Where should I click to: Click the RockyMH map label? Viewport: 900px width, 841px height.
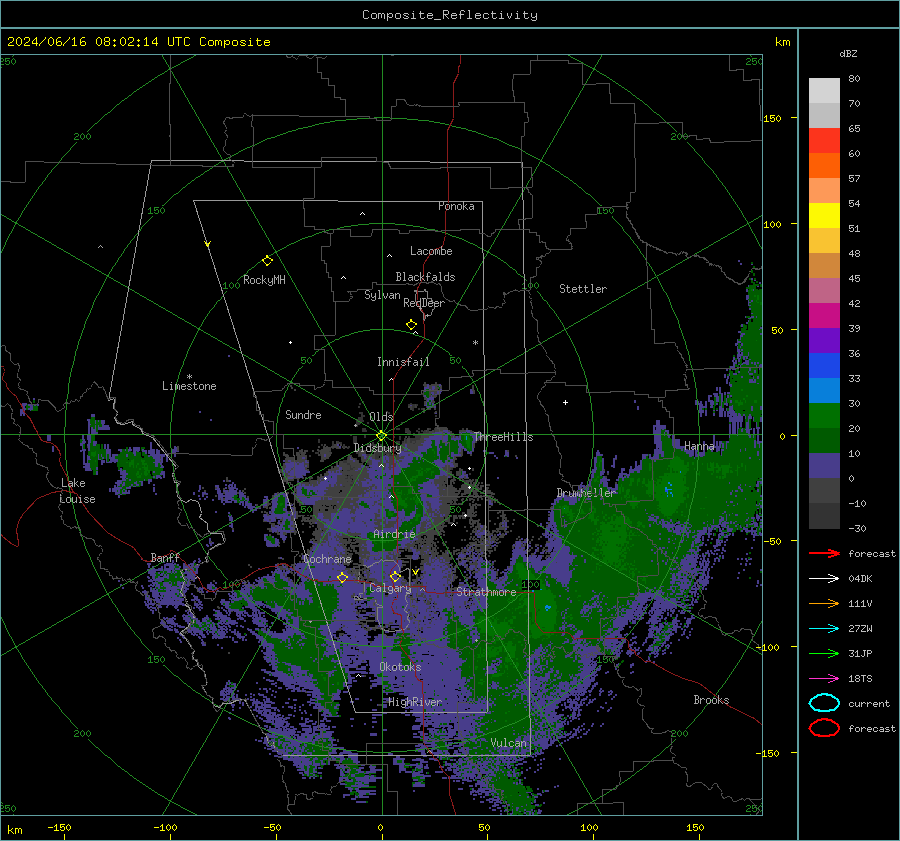tap(264, 280)
